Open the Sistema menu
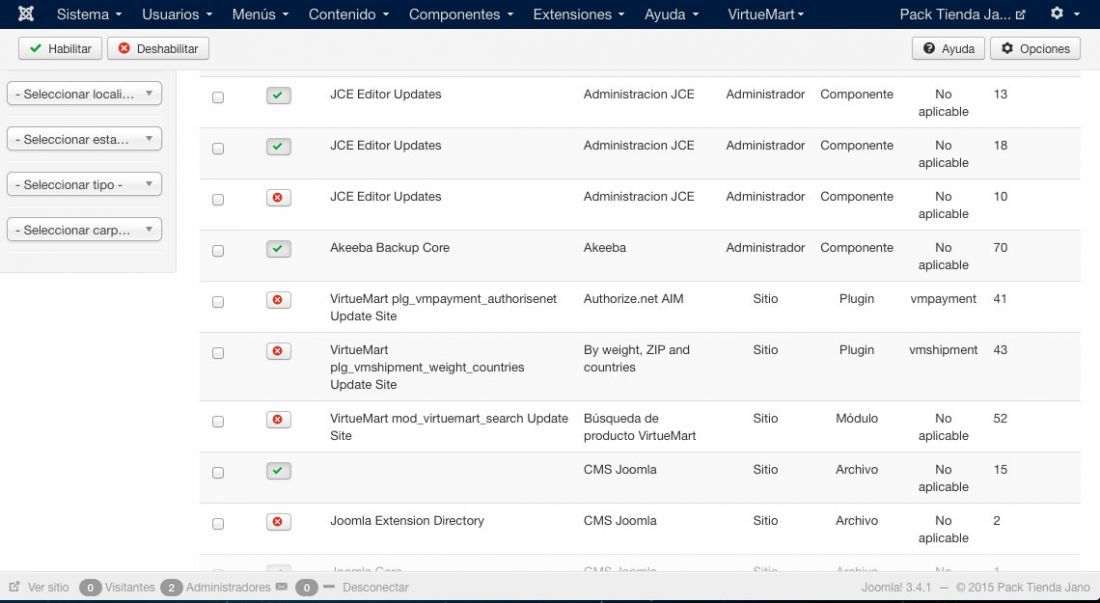 tap(89, 14)
